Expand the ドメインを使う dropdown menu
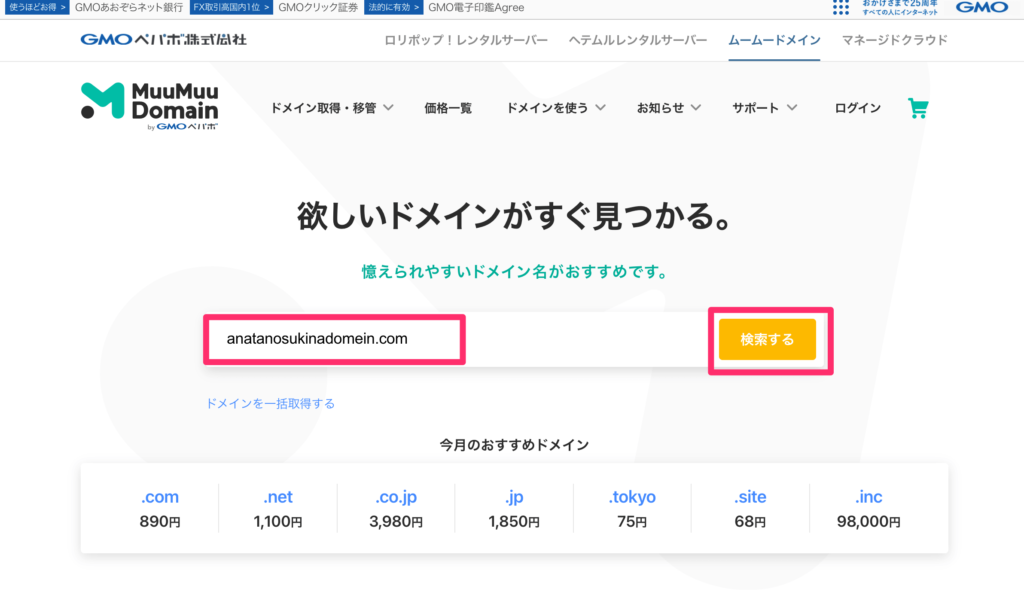 tap(555, 108)
